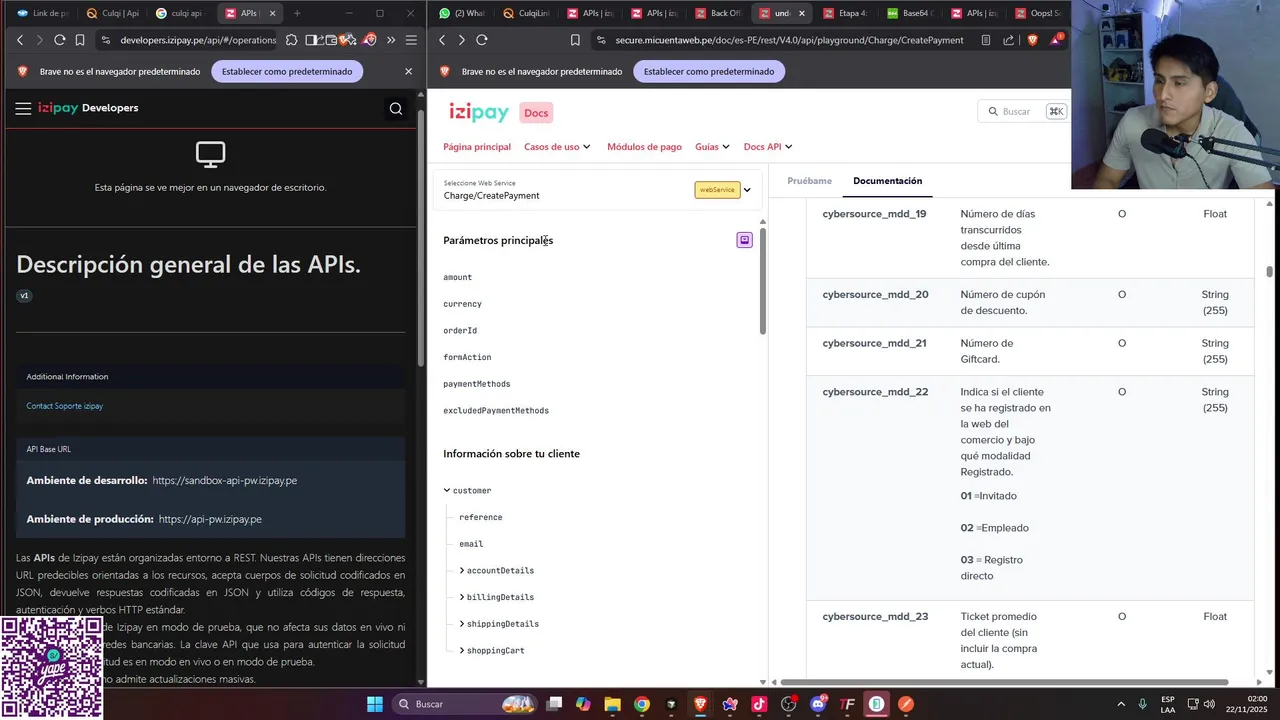The height and width of the screenshot is (720, 1280).
Task: Select the Documentación tab
Action: pos(887,181)
